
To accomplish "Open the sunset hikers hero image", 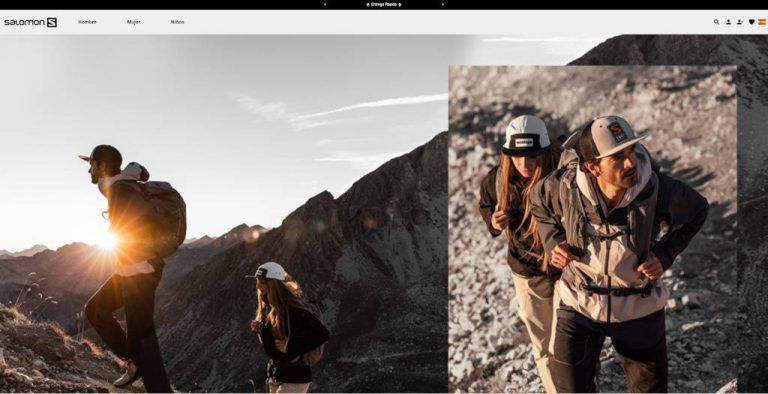I will [x=224, y=214].
